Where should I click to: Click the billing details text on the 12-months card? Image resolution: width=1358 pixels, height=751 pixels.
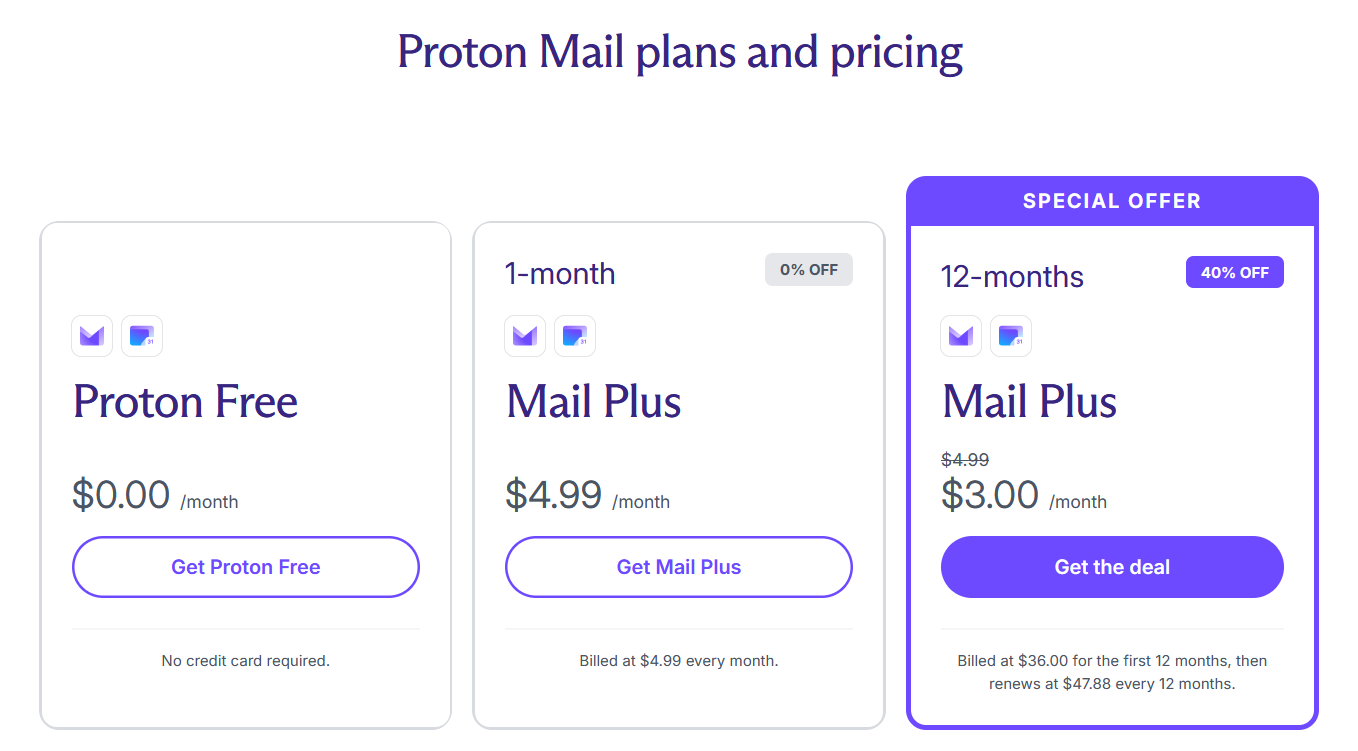click(x=1112, y=672)
